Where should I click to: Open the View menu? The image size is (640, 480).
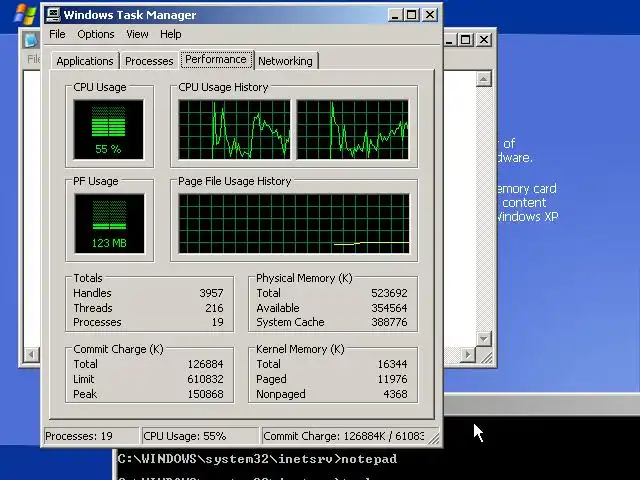pos(137,34)
